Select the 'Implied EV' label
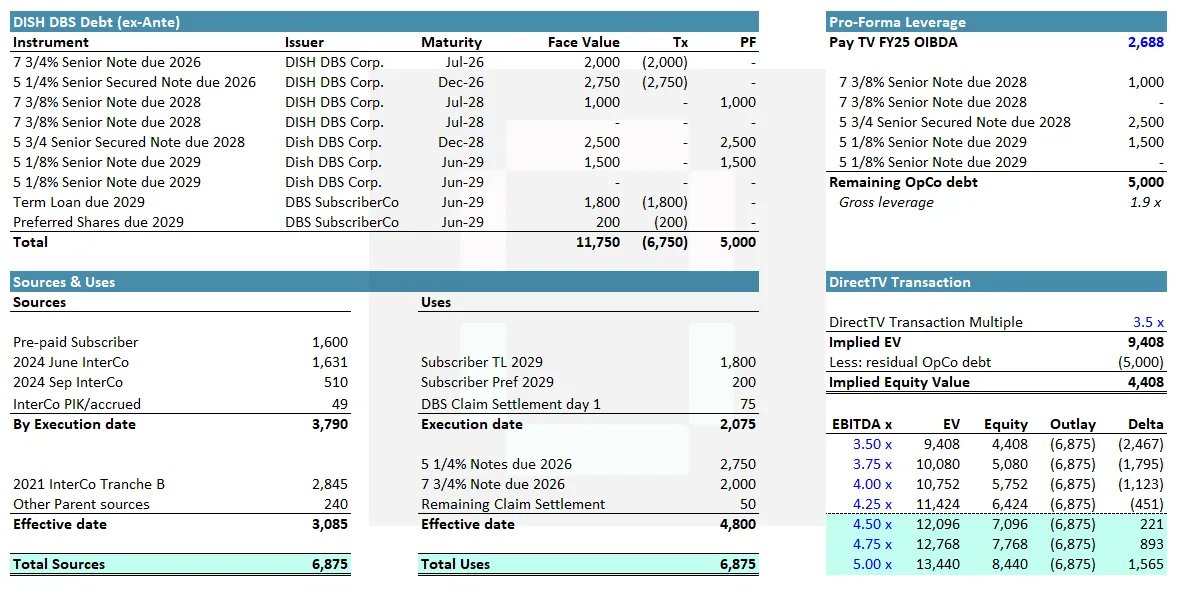This screenshot has width=1179, height=597. click(865, 342)
